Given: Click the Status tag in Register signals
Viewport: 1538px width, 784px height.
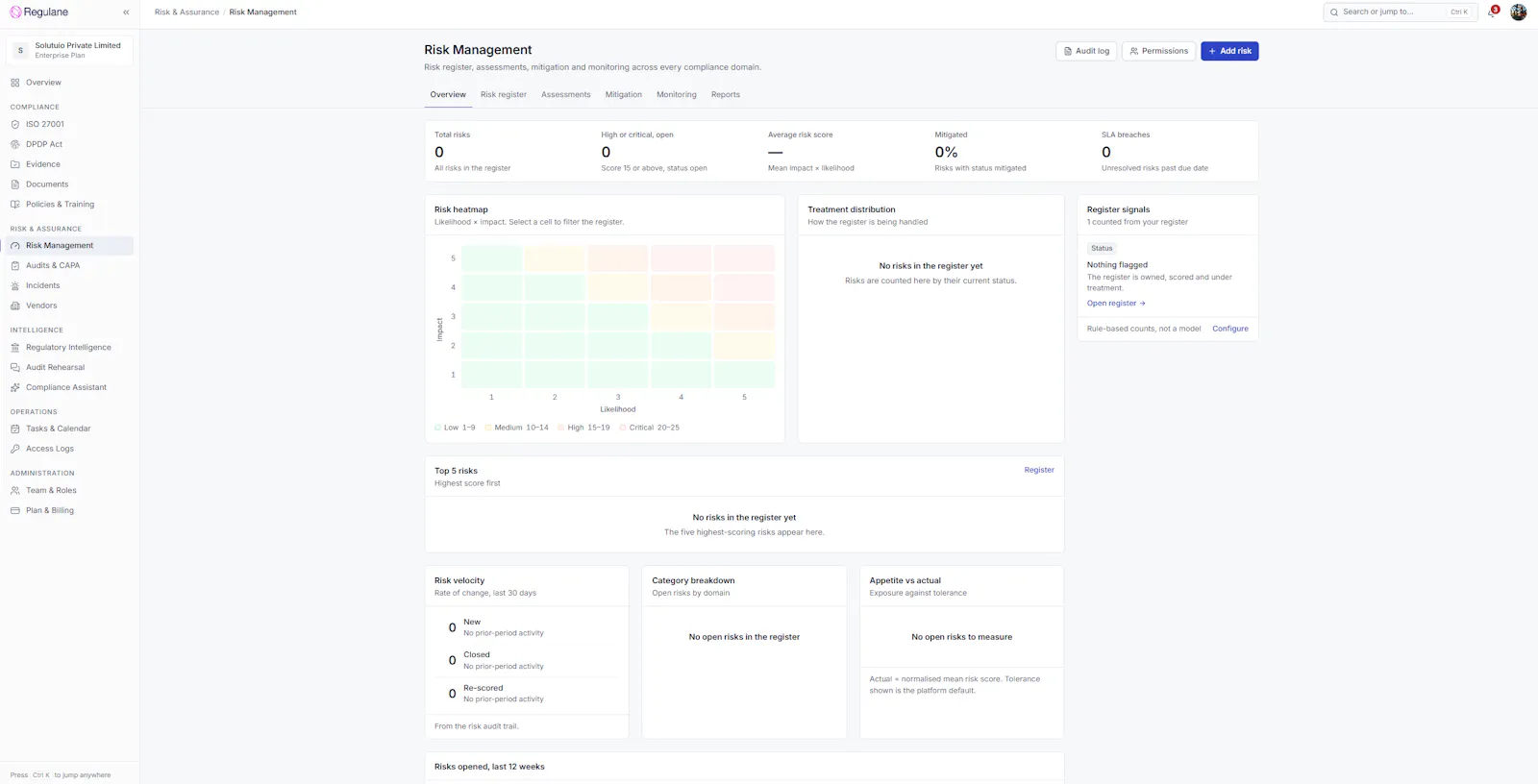Looking at the screenshot, I should (1102, 248).
